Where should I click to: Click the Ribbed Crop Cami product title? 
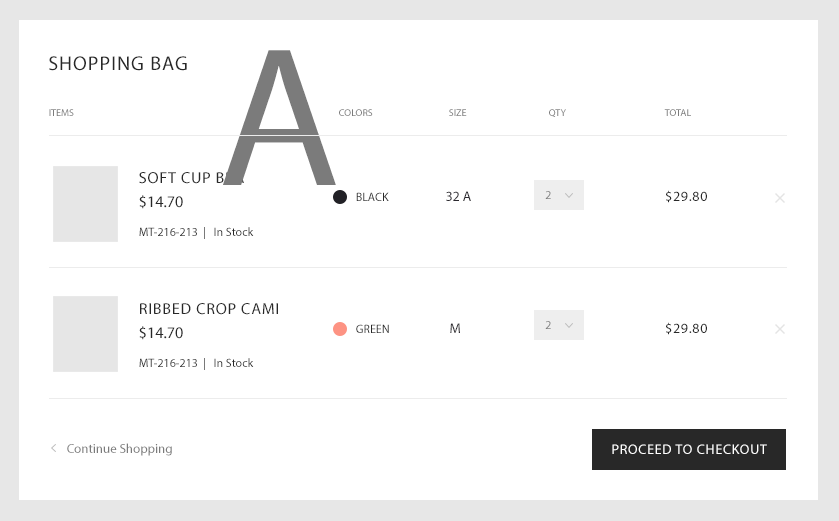209,309
